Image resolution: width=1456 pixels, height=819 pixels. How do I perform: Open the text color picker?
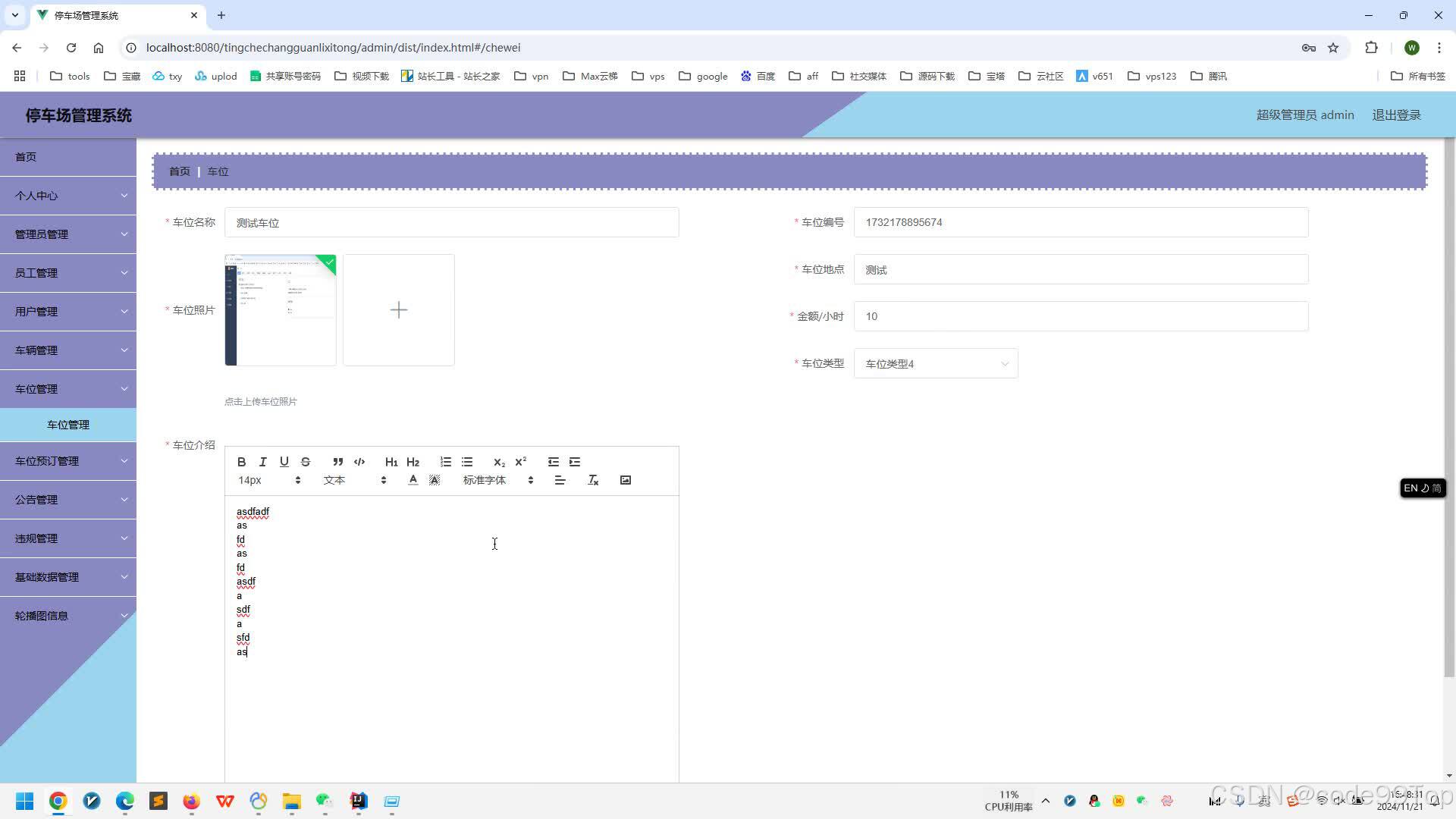413,480
